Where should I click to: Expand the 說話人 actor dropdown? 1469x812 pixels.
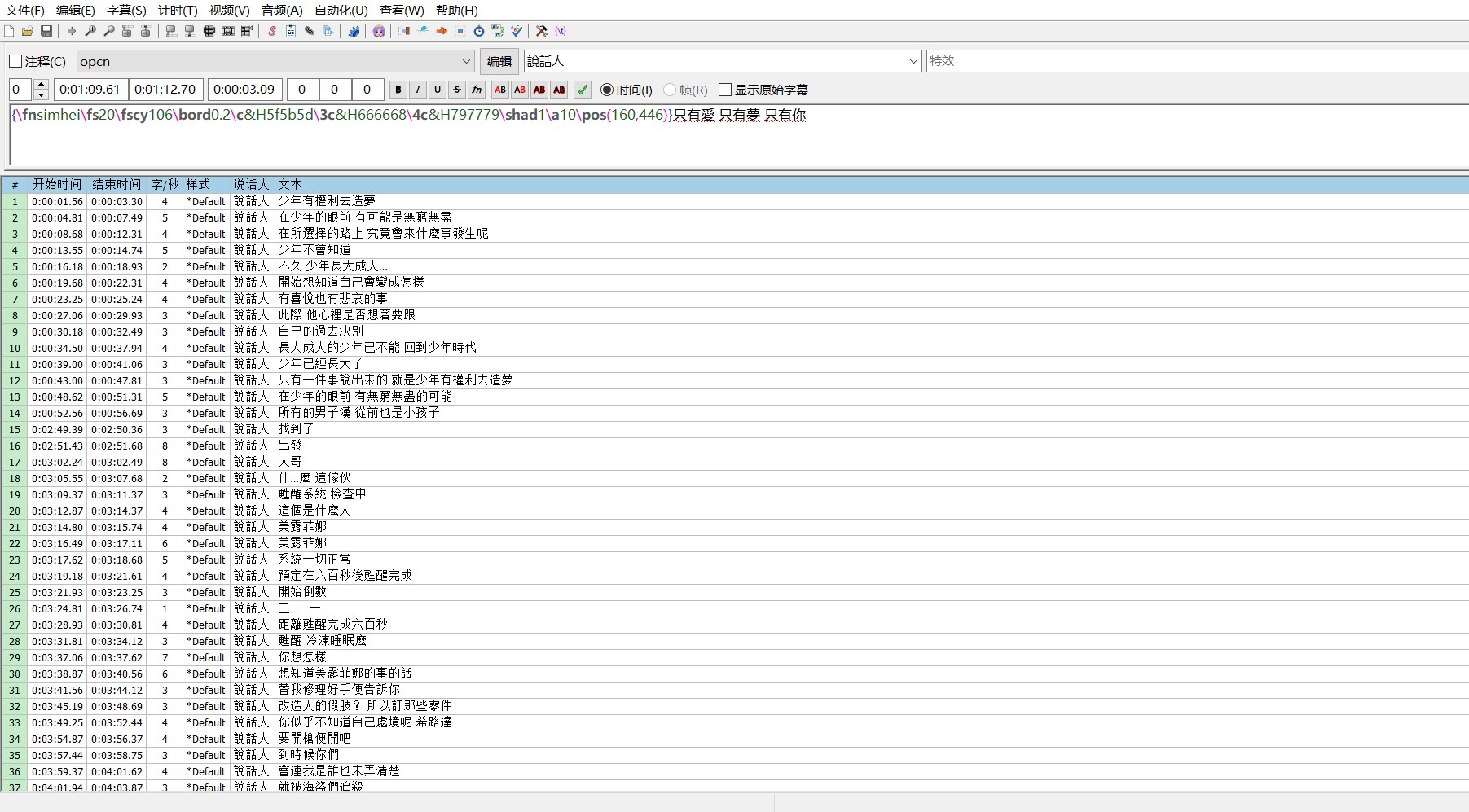(913, 61)
